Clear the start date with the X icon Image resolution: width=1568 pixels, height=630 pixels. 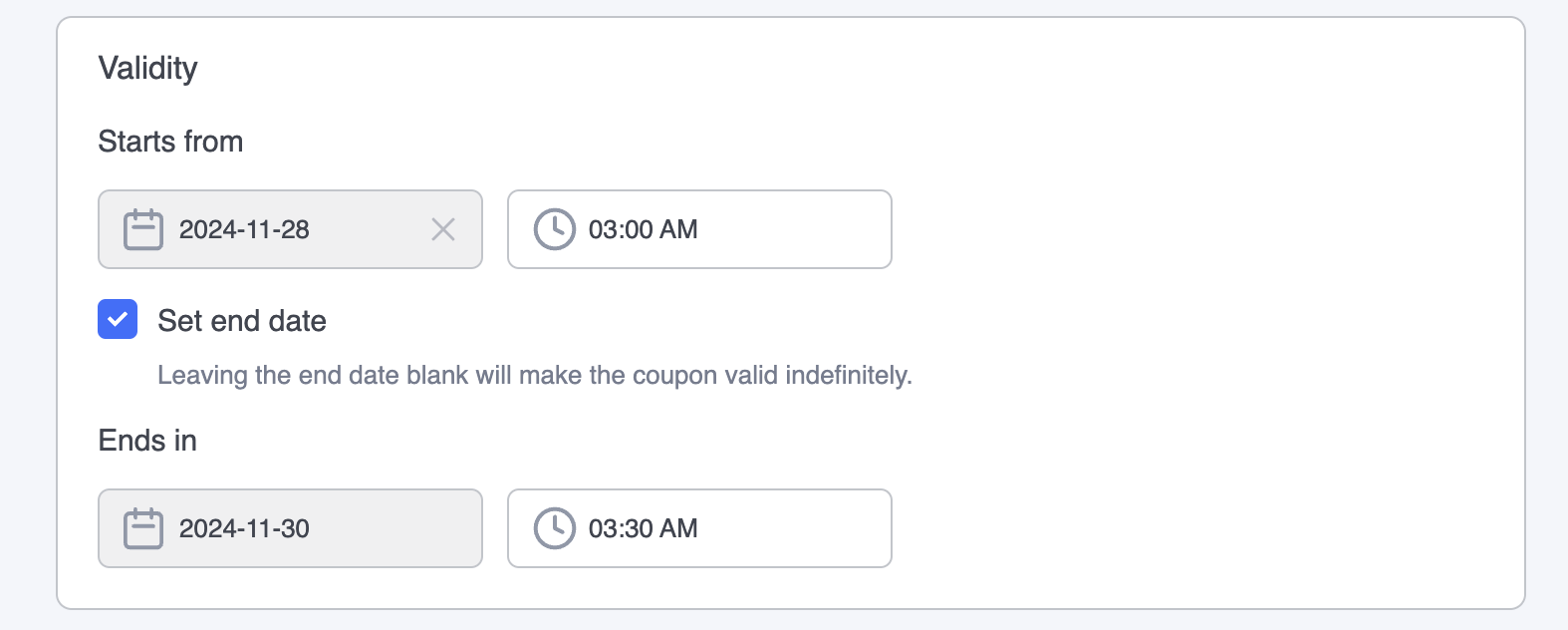coord(443,229)
